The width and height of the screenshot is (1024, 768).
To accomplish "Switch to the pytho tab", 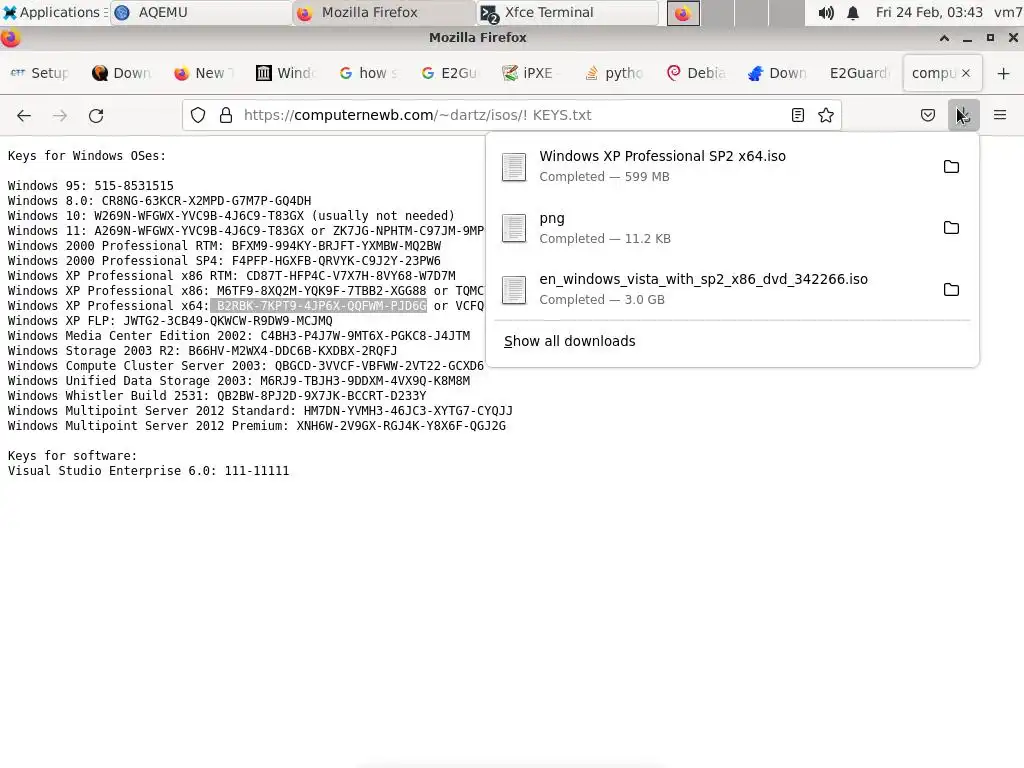I will (615, 73).
